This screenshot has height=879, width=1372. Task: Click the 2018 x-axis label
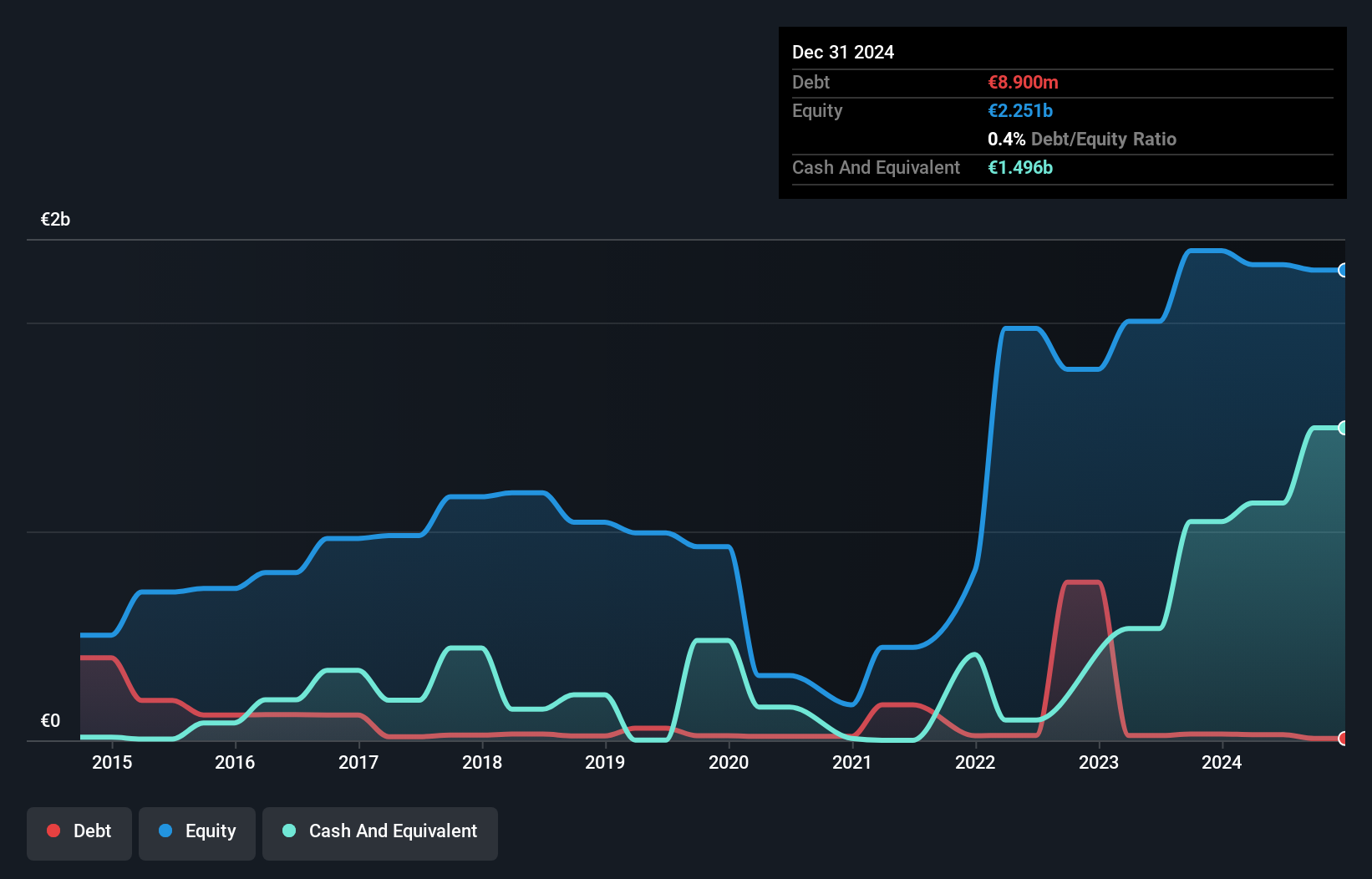pos(482,762)
